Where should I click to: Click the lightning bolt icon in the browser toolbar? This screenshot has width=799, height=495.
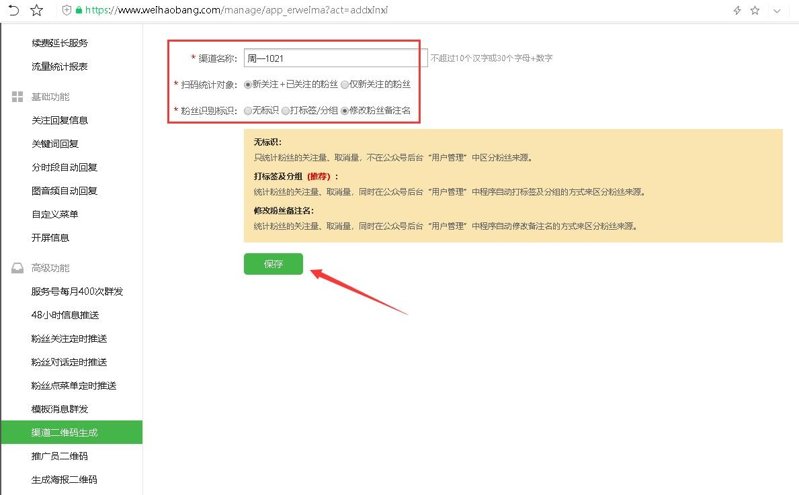(737, 10)
